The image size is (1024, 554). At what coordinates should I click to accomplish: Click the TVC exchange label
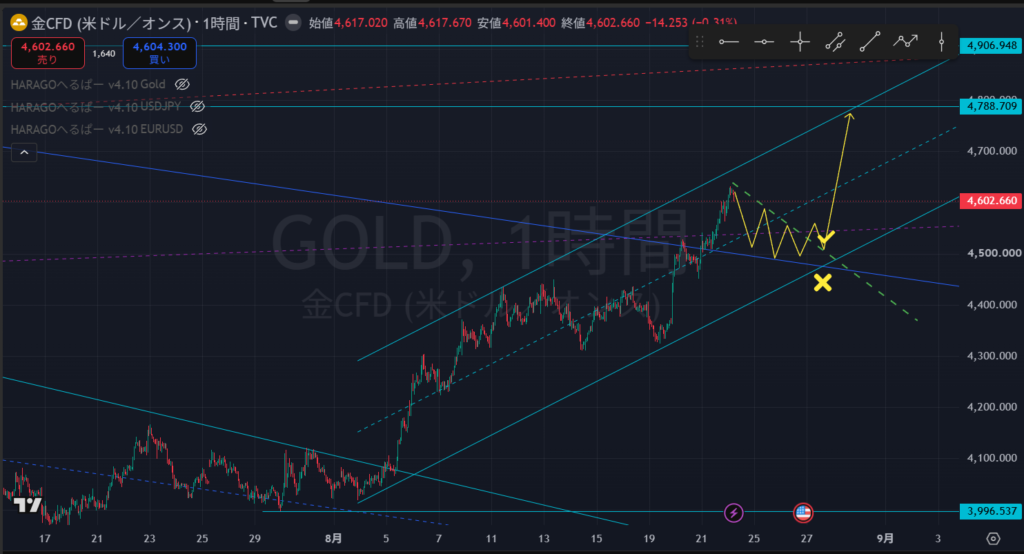(x=264, y=23)
